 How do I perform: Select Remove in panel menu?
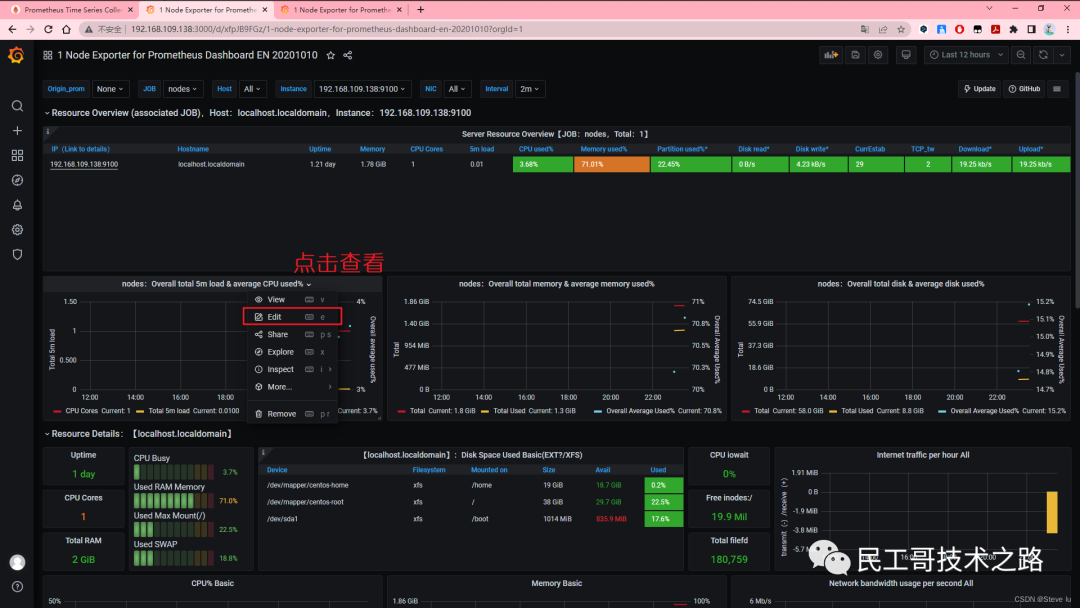[293, 414]
